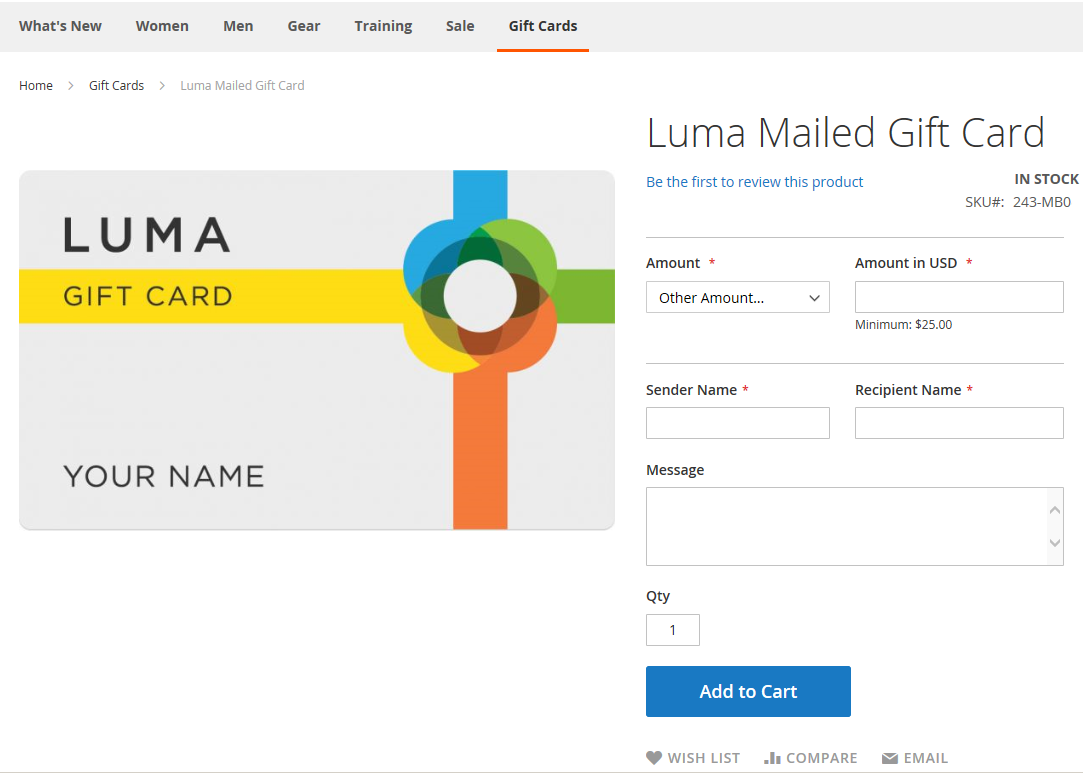Click inside the Message text area
This screenshot has width=1083, height=773.
(x=854, y=526)
